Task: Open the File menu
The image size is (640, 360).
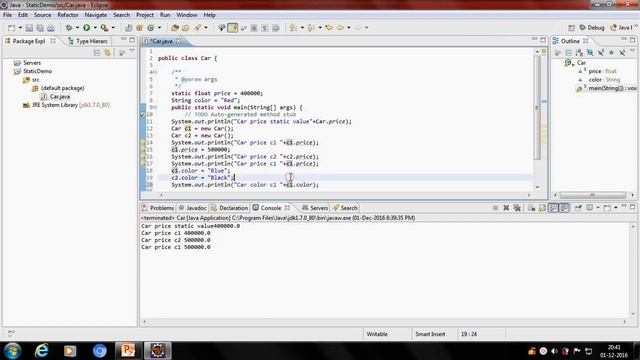Action: click(7, 15)
